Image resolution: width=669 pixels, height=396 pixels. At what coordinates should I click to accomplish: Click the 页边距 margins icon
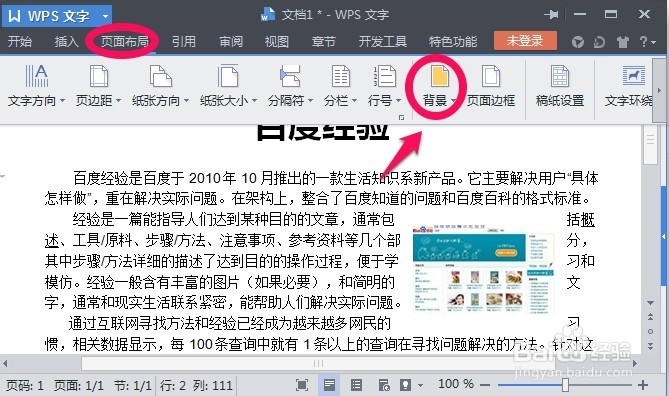(x=99, y=76)
